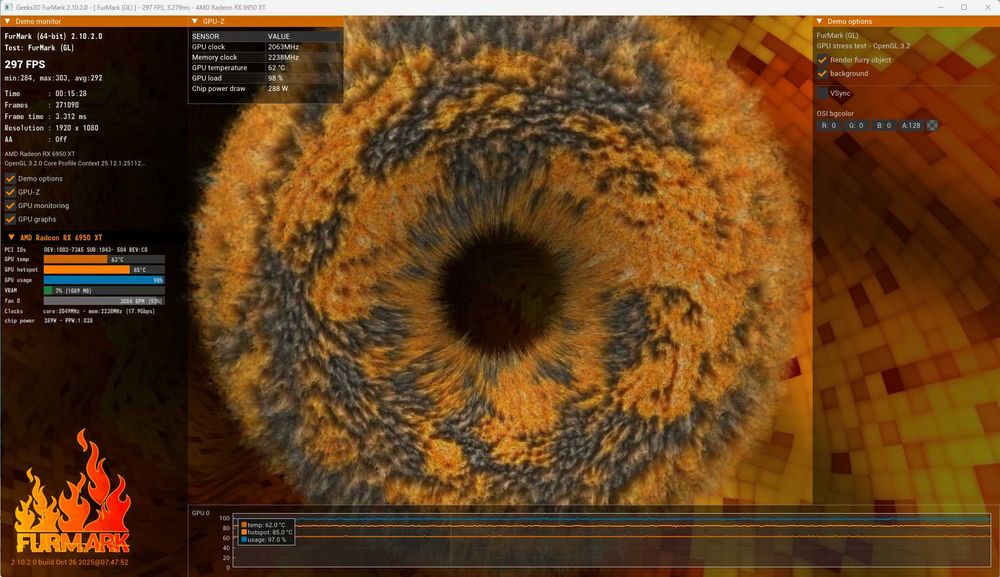Enable the VSync checkbox
The height and width of the screenshot is (577, 1000).
822,93
